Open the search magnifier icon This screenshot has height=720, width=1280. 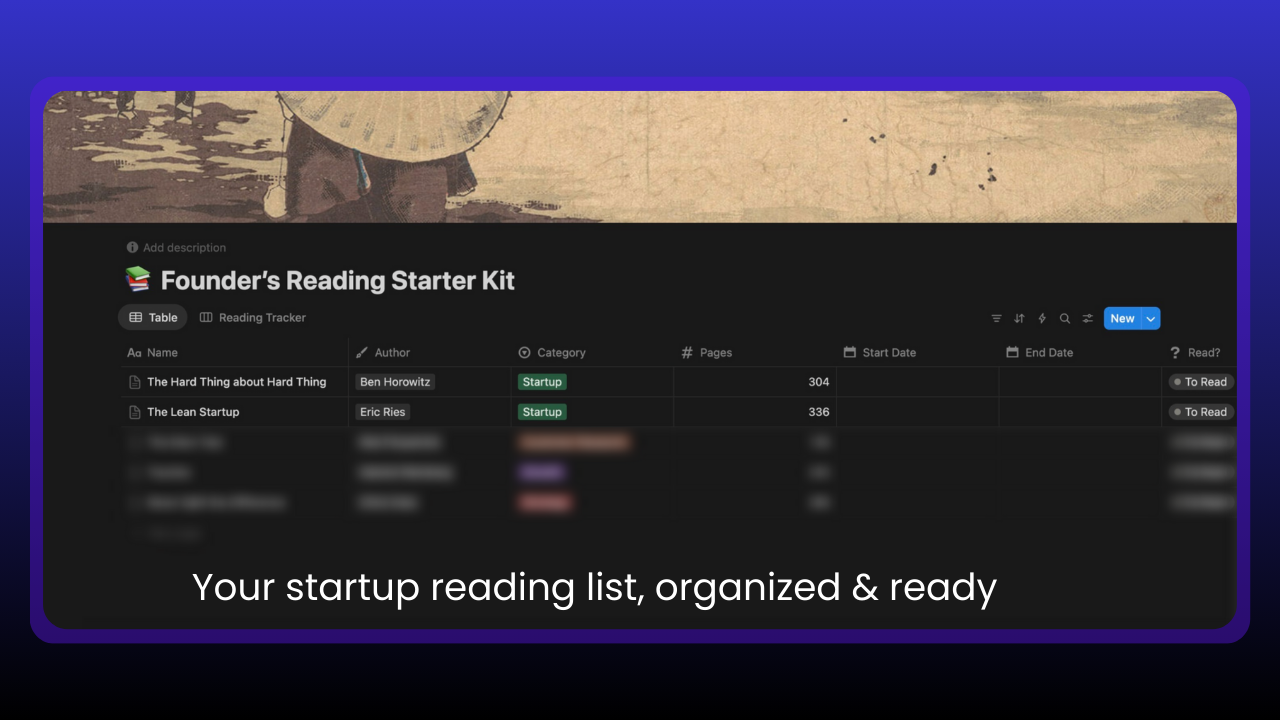(x=1065, y=319)
